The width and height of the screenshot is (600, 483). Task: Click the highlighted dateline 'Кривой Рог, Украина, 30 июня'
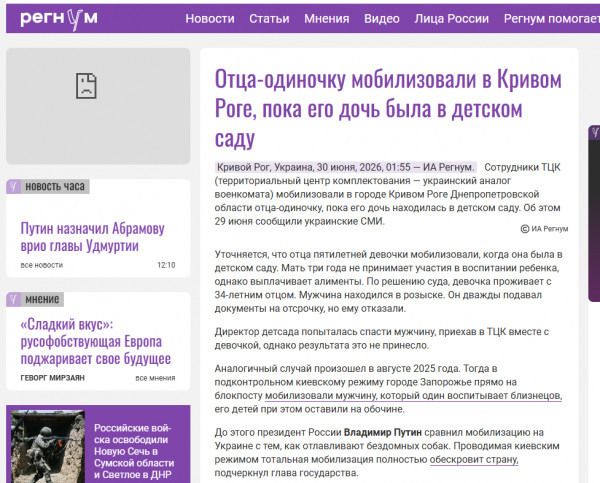click(x=345, y=167)
